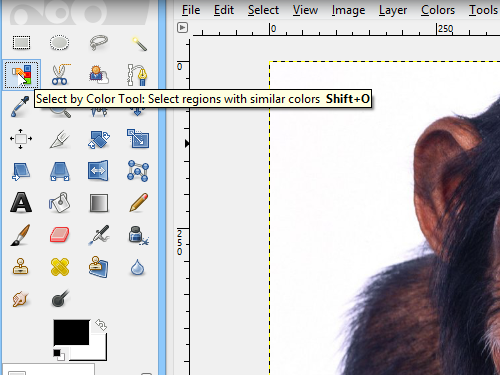Activate the Flip tool
Viewport: 500px width, 375px height.
98,171
